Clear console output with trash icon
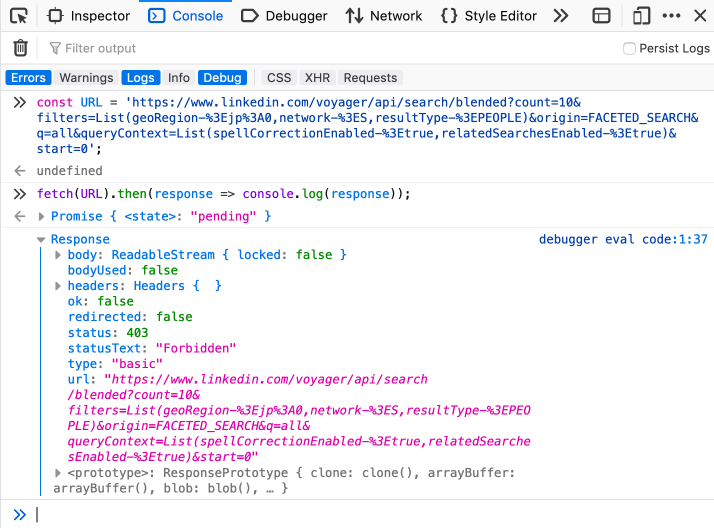The image size is (714, 528). coord(20,48)
